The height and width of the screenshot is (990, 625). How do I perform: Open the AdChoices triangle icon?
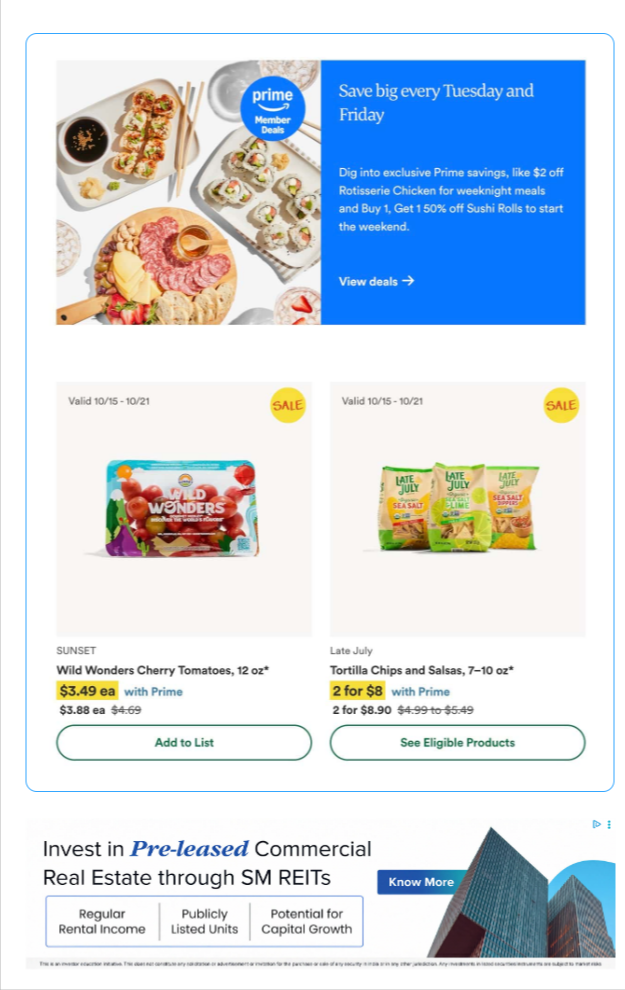[596, 824]
